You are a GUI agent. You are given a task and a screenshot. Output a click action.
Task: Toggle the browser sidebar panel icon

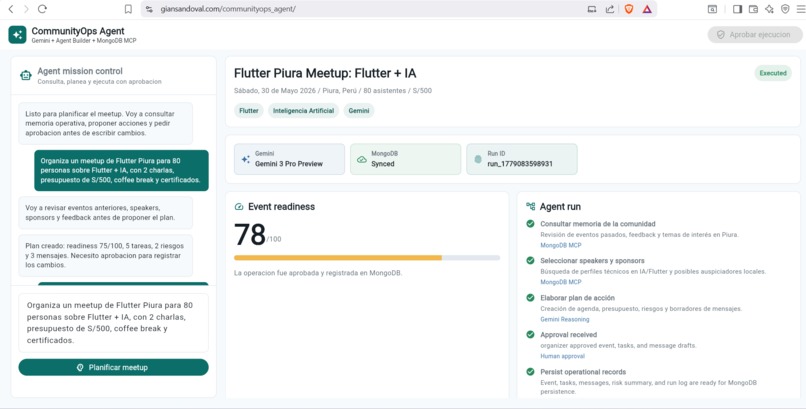point(737,9)
